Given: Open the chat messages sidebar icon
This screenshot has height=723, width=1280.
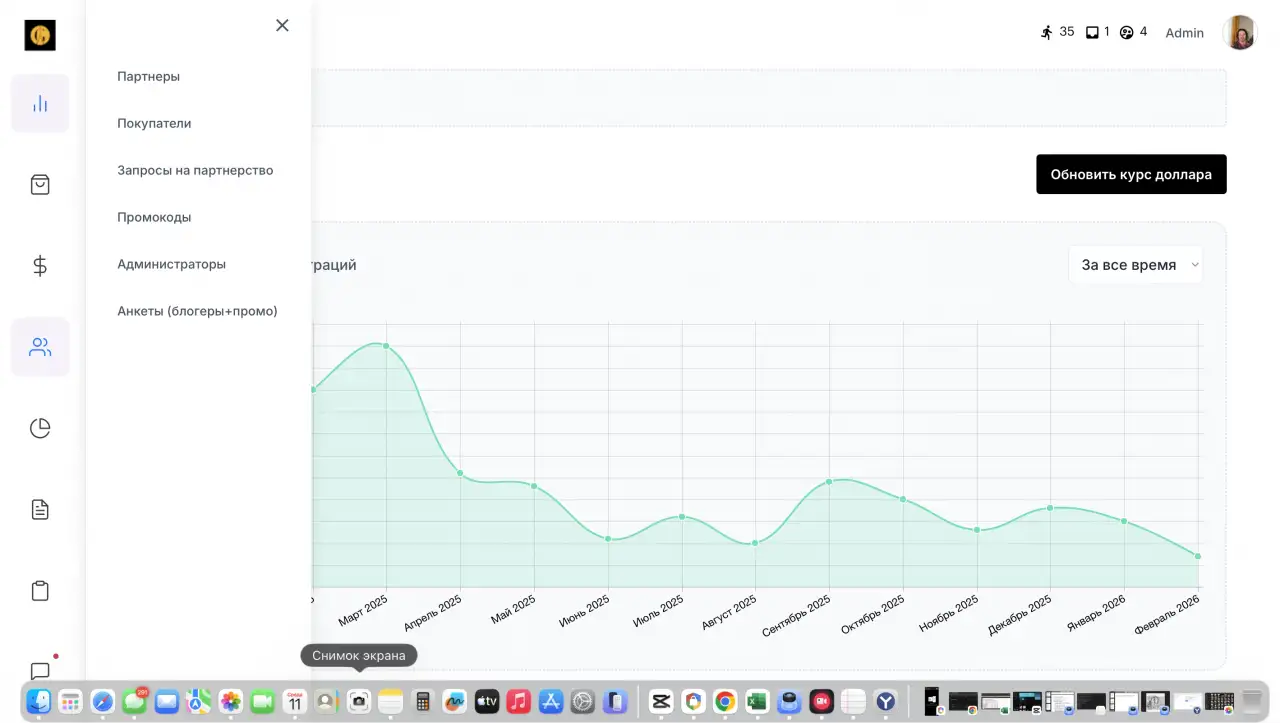Looking at the screenshot, I should tap(40, 670).
